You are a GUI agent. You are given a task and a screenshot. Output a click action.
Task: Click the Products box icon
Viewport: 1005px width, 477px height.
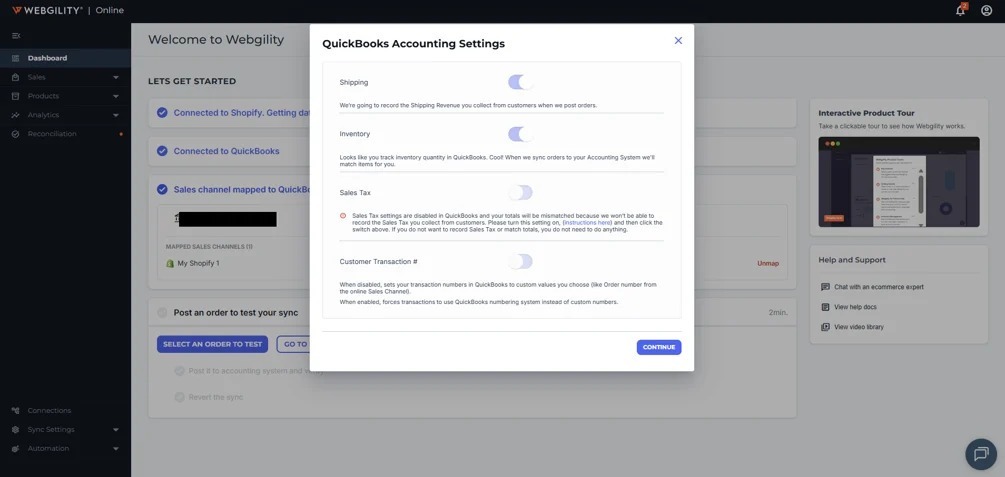(15, 96)
